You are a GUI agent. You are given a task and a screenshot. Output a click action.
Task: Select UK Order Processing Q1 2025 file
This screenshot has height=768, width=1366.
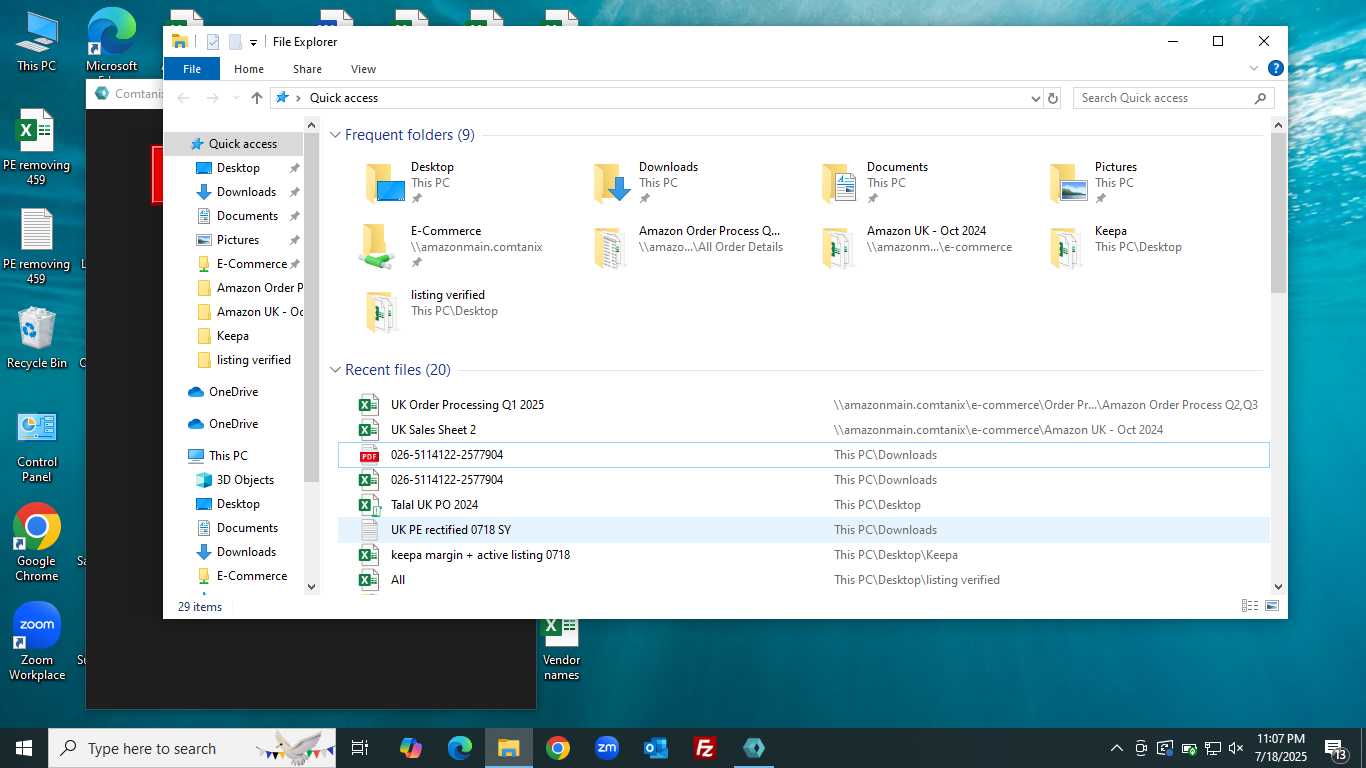click(x=804, y=405)
